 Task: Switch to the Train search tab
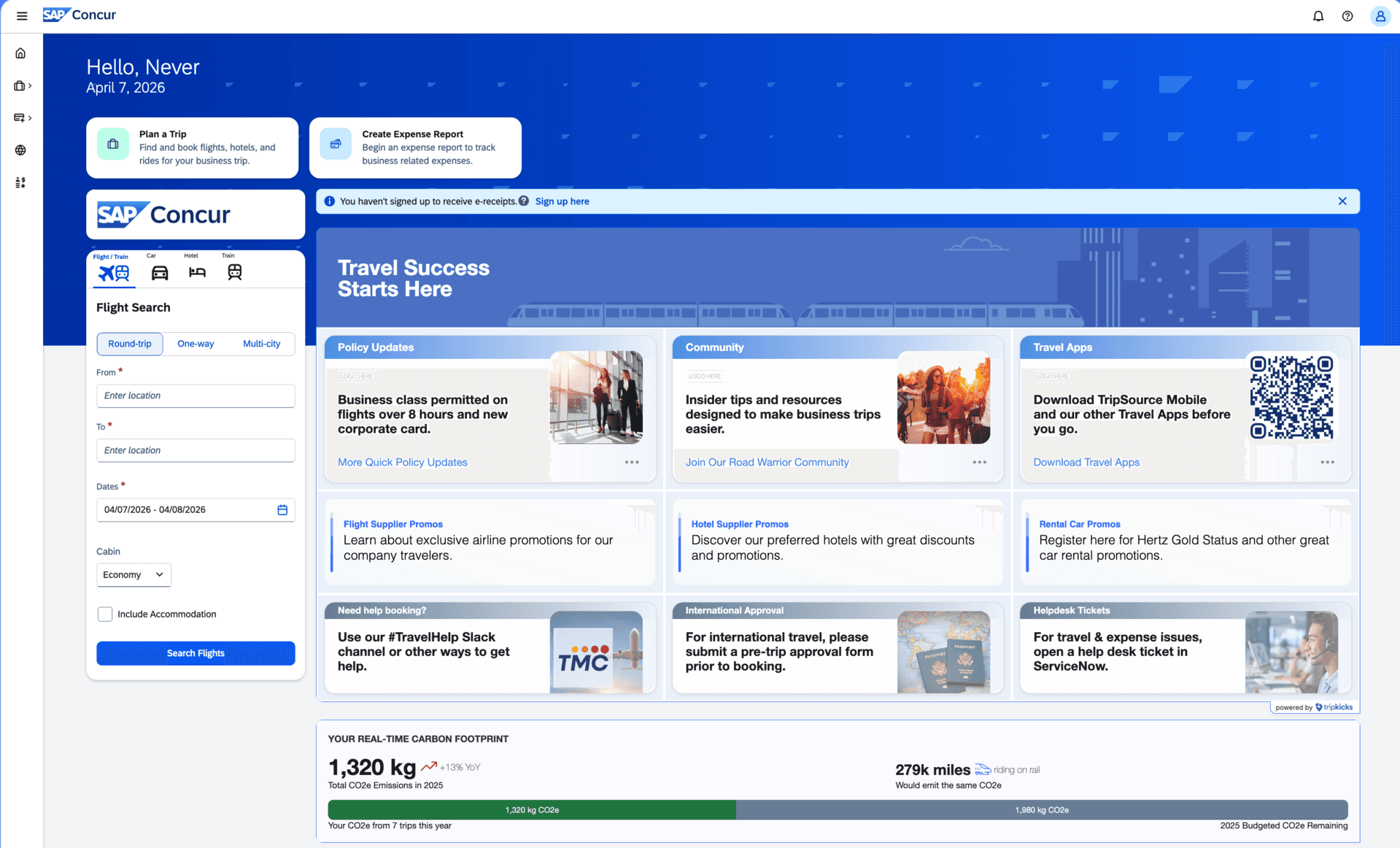coord(234,268)
